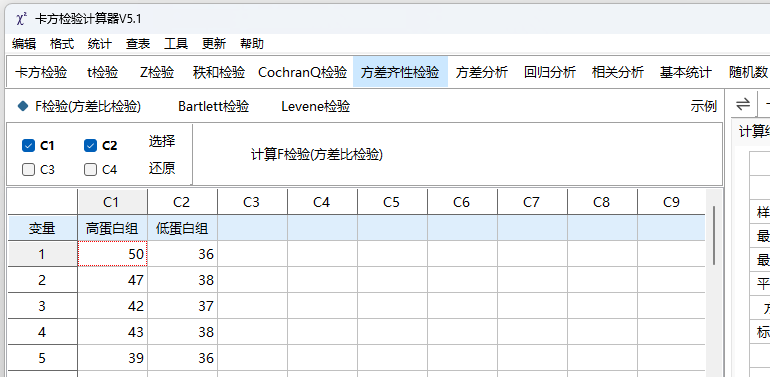Click the data grid vertical scrollbar
The width and height of the screenshot is (770, 377).
coord(714,236)
